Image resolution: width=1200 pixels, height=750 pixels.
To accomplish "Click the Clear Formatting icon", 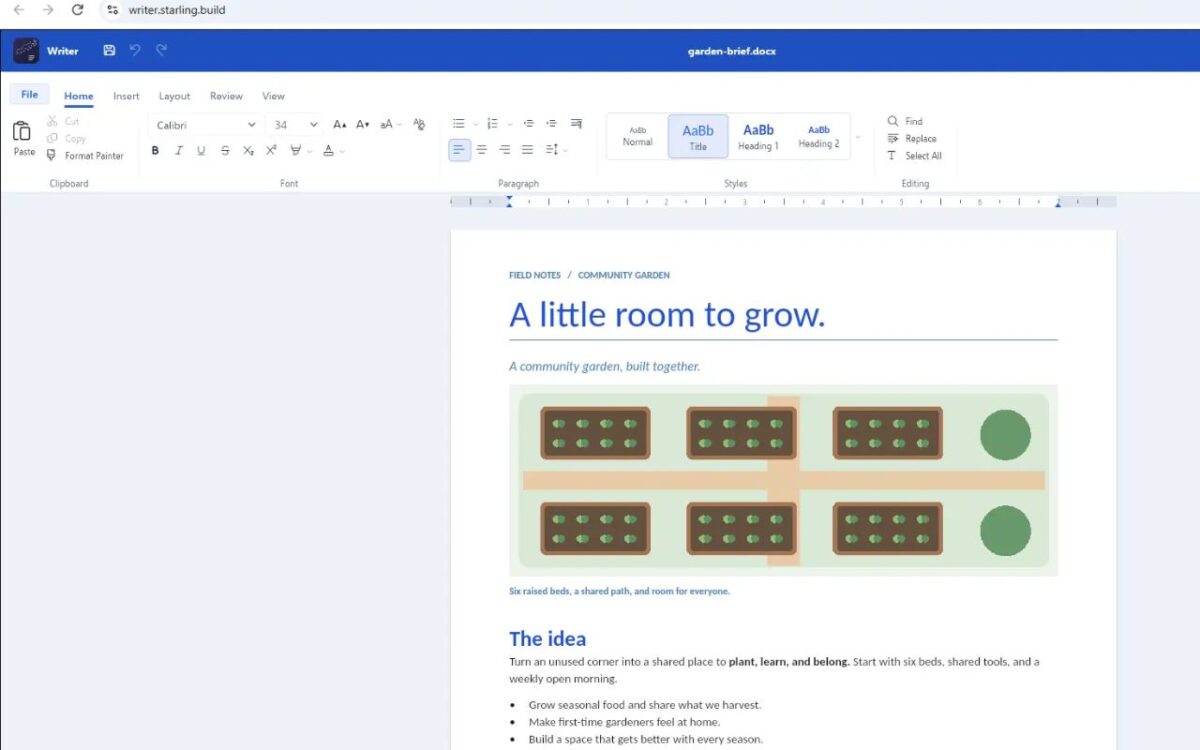I will tap(419, 125).
